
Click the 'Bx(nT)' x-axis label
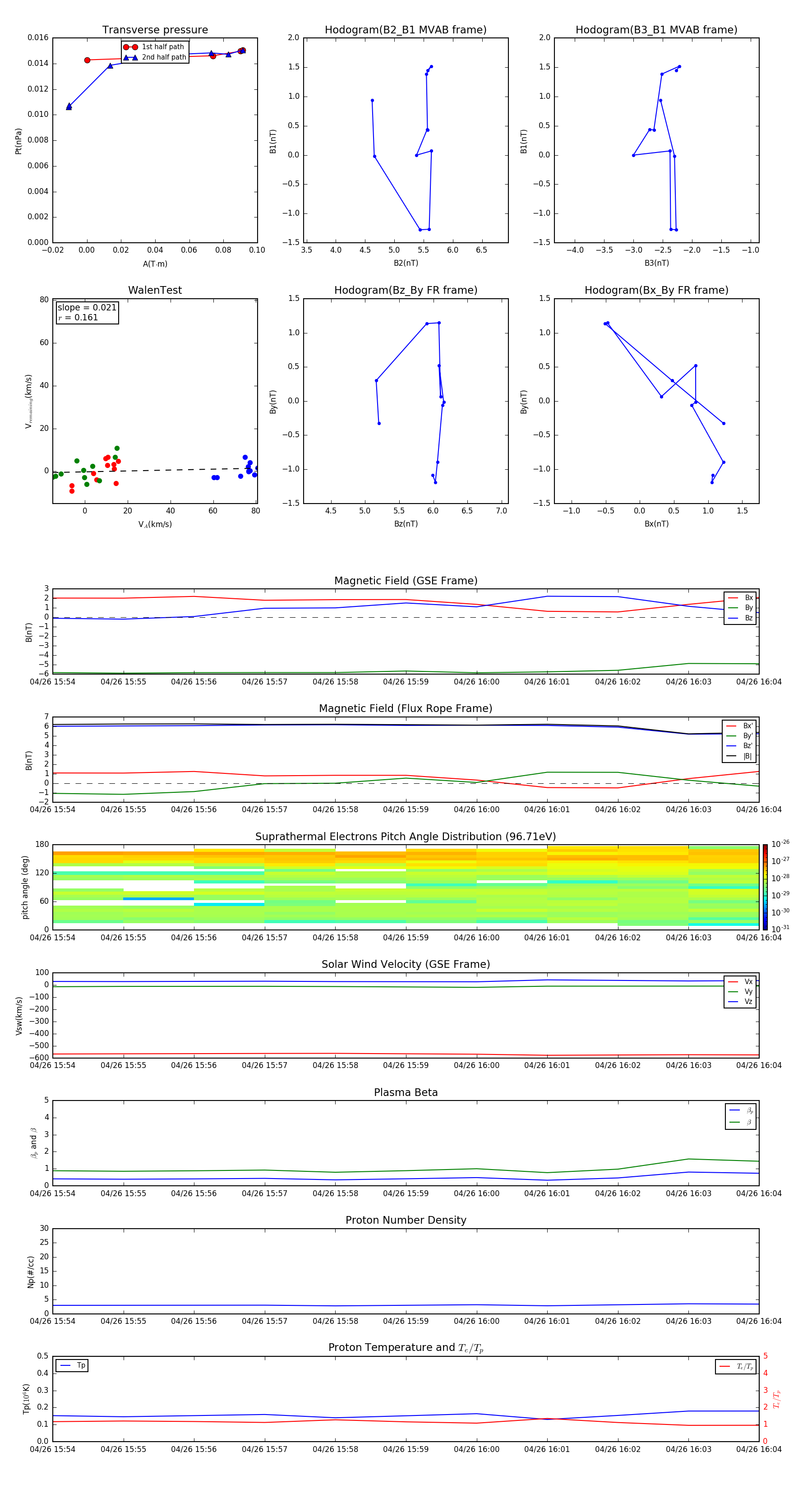coord(656,524)
